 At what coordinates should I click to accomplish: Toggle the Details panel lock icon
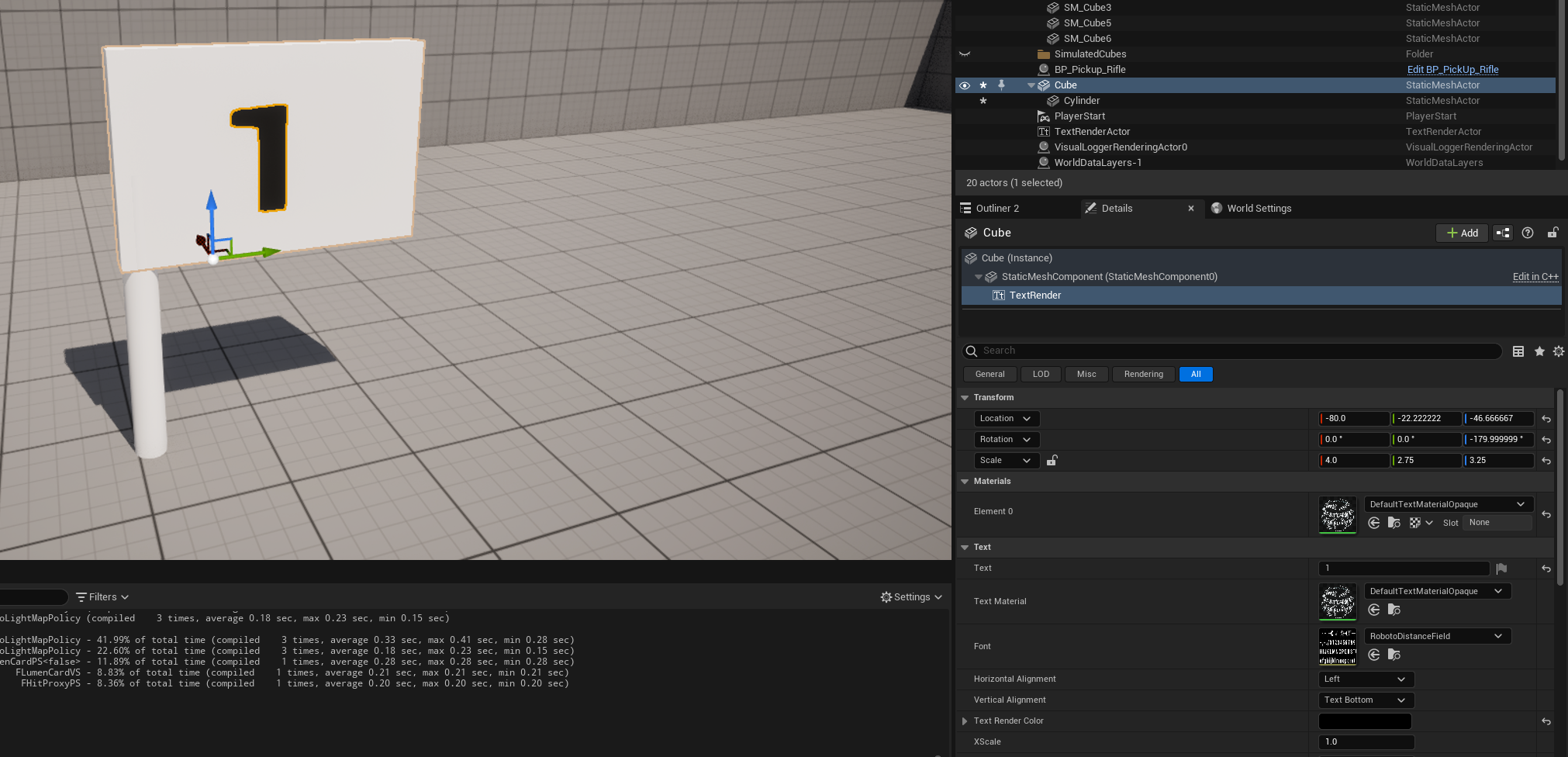1552,233
